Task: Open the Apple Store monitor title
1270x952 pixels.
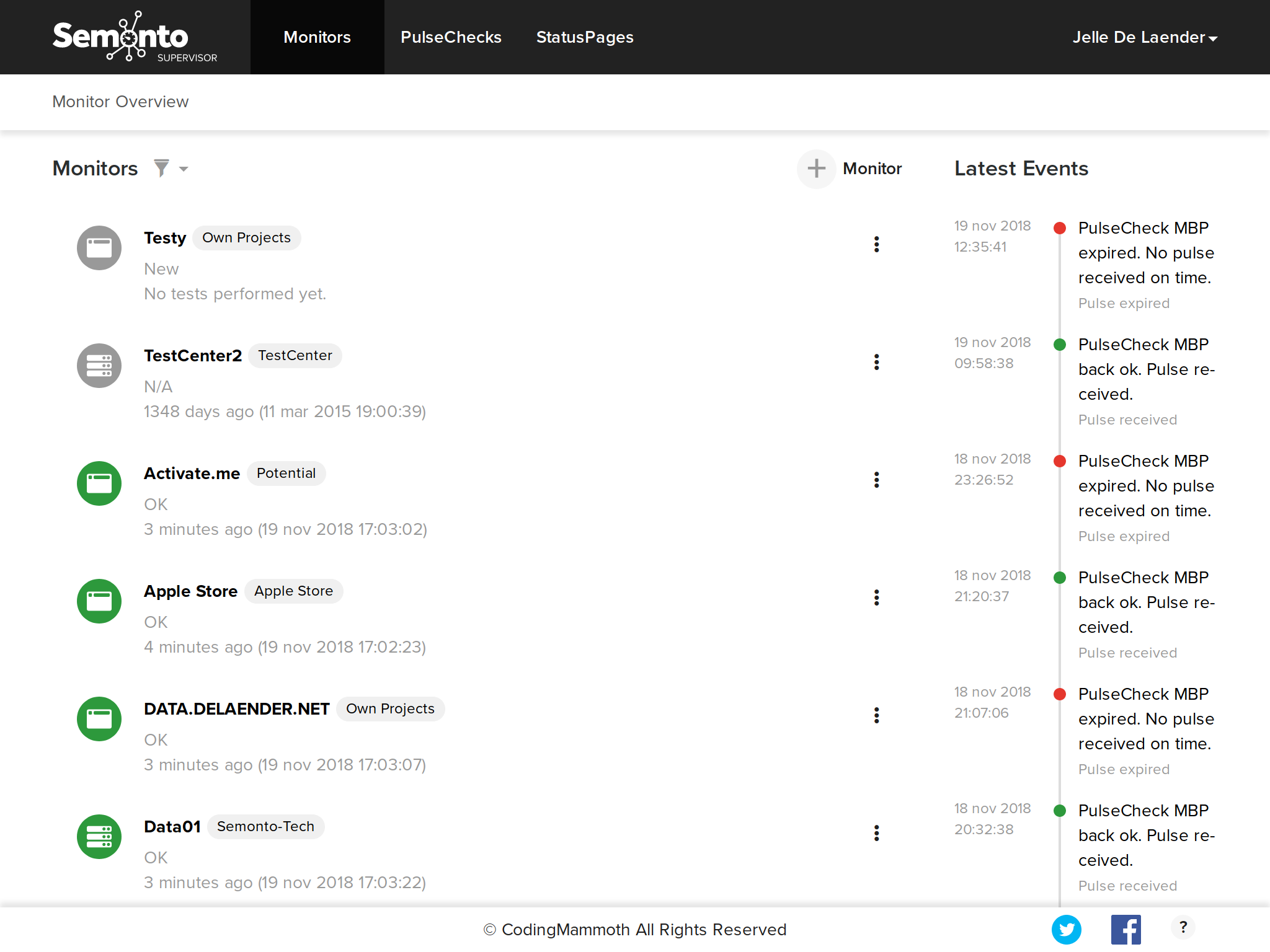Action: coord(190,591)
